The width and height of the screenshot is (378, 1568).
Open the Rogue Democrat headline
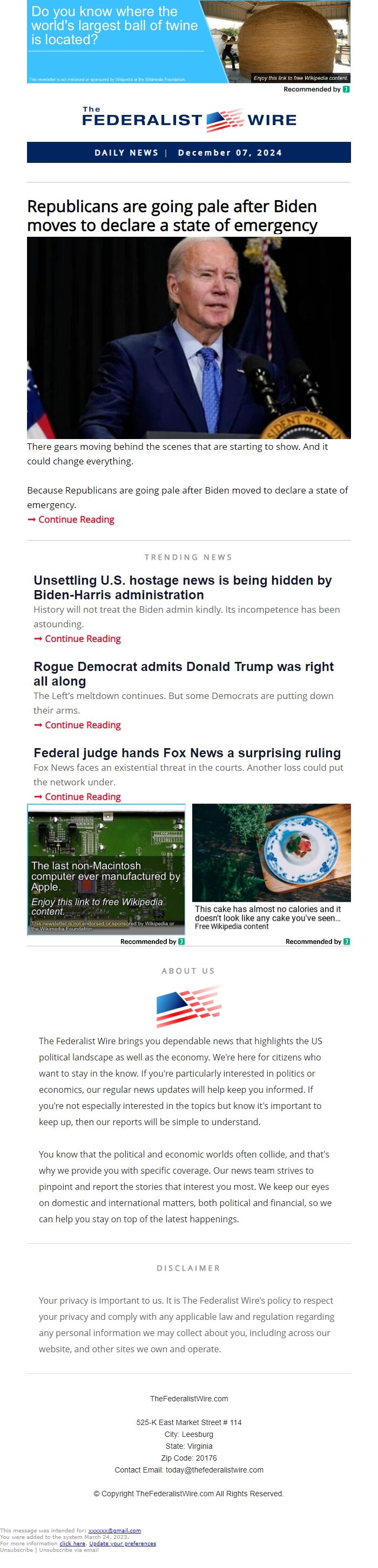coord(184,673)
